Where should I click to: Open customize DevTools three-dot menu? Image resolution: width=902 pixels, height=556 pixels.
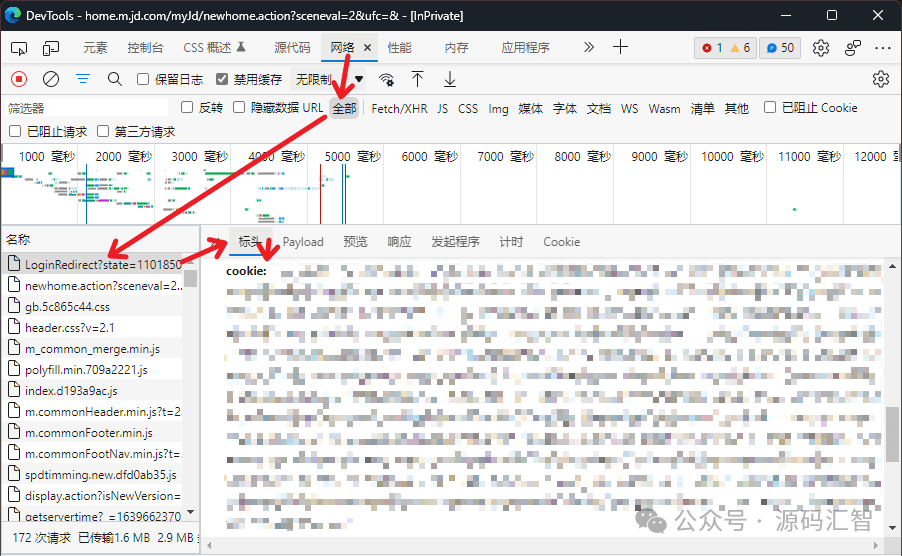point(882,48)
